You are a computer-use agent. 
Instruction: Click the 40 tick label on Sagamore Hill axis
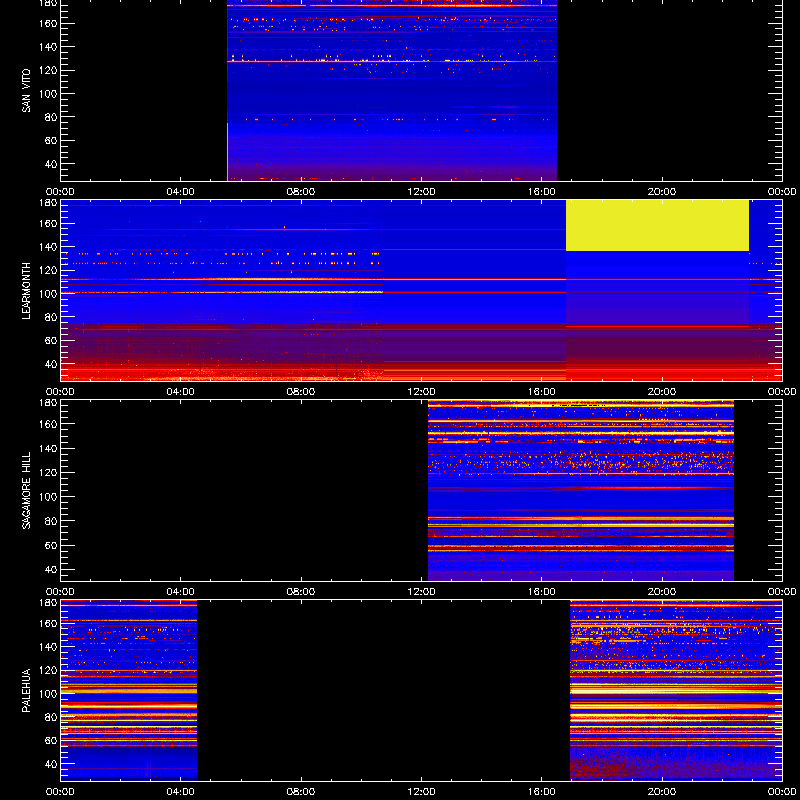click(x=51, y=570)
